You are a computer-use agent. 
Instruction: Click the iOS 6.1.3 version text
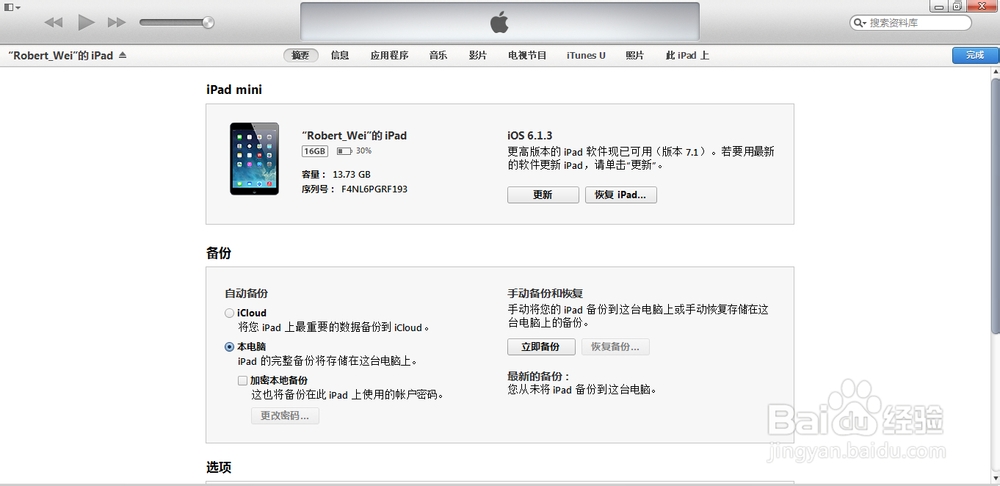pyautogui.click(x=529, y=136)
